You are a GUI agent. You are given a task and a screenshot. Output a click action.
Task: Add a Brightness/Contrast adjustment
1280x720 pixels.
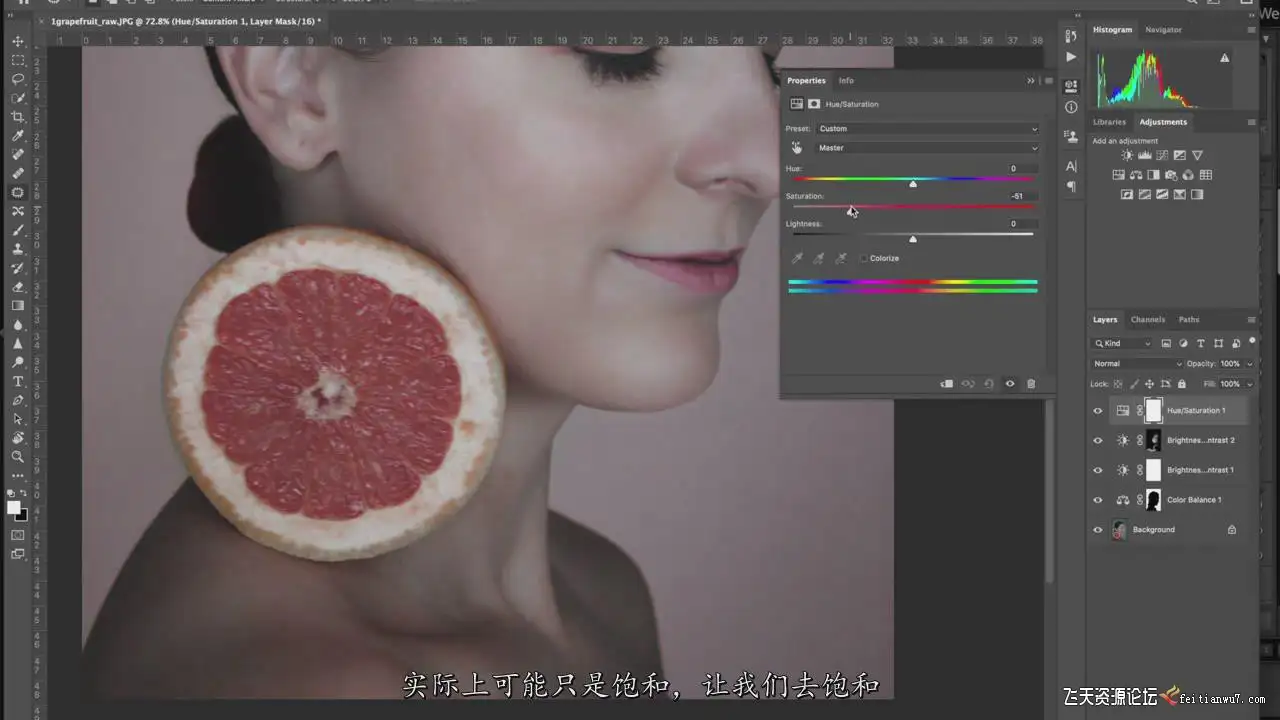1128,156
